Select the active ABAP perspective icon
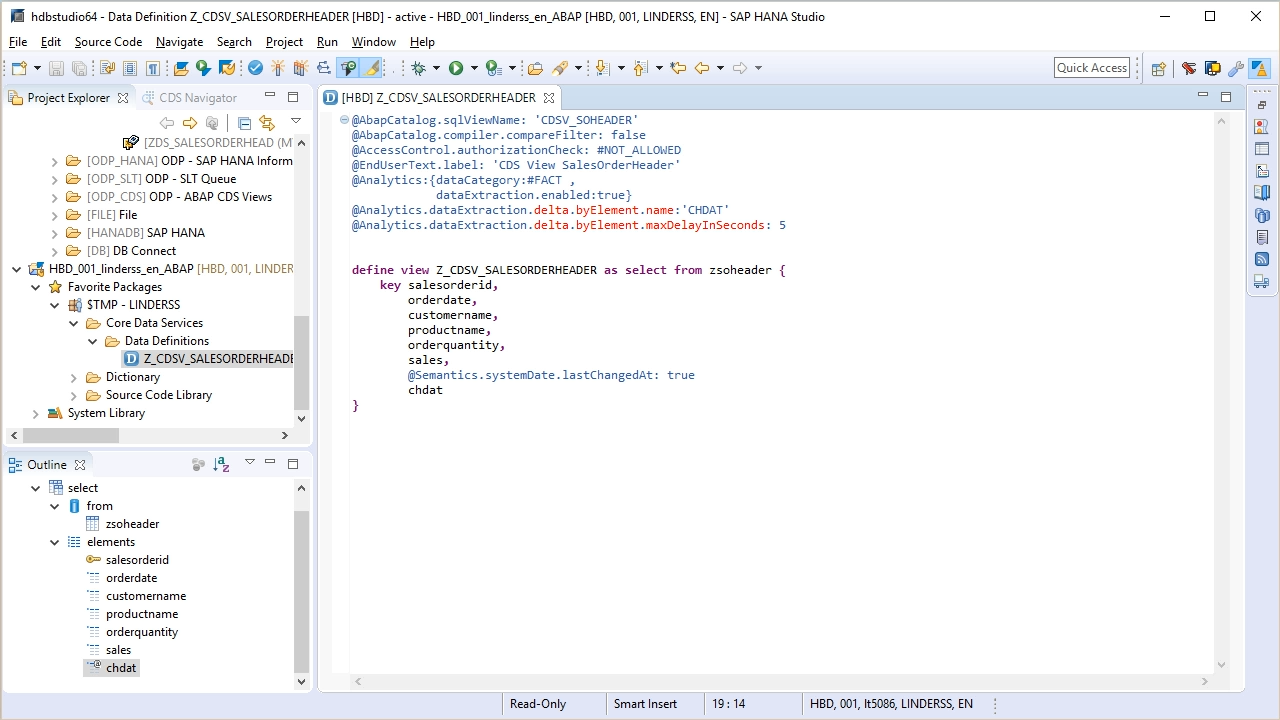1280x720 pixels. [1259, 68]
